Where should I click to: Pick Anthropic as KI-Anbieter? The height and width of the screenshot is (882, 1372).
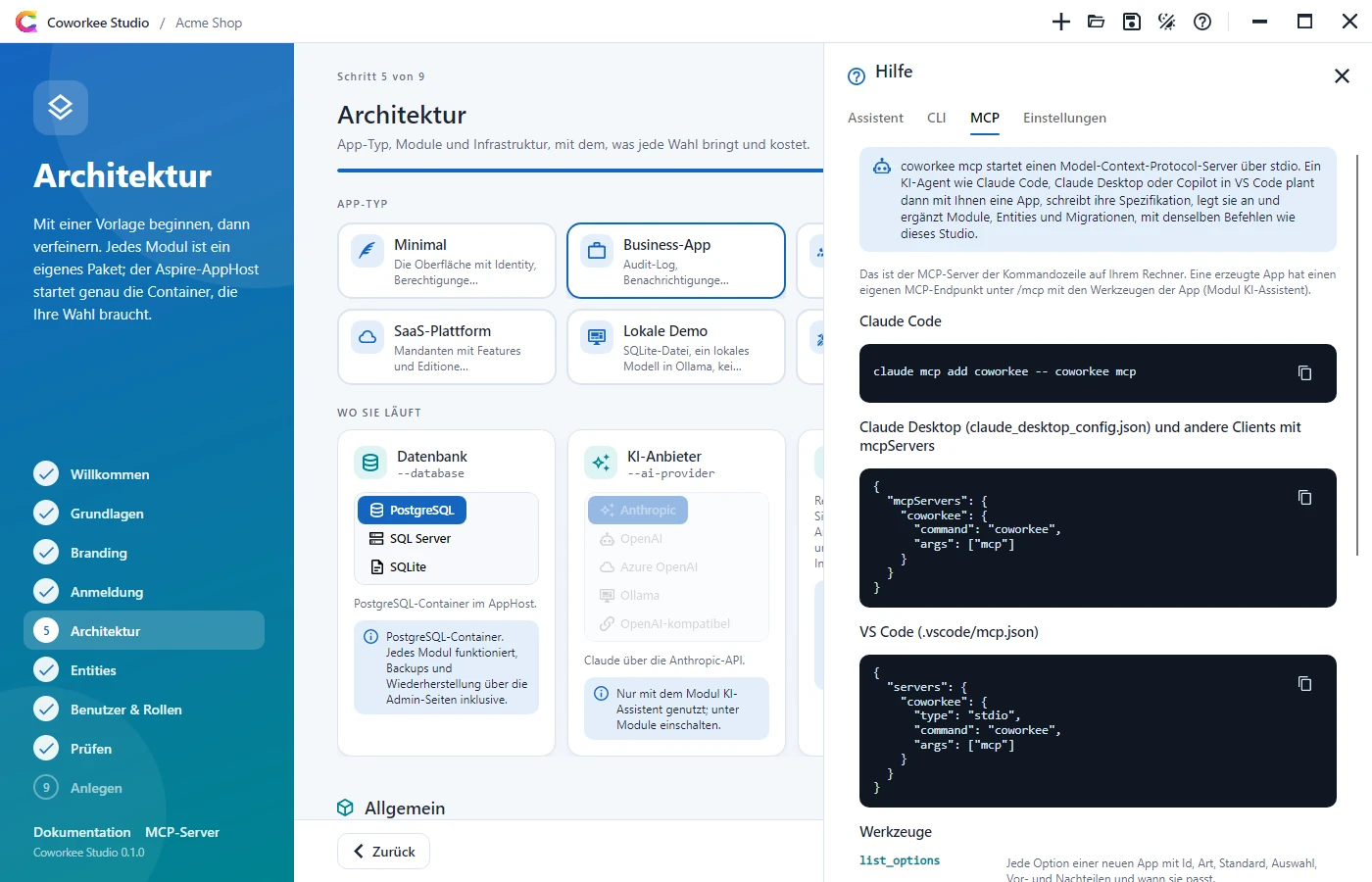[x=638, y=510]
